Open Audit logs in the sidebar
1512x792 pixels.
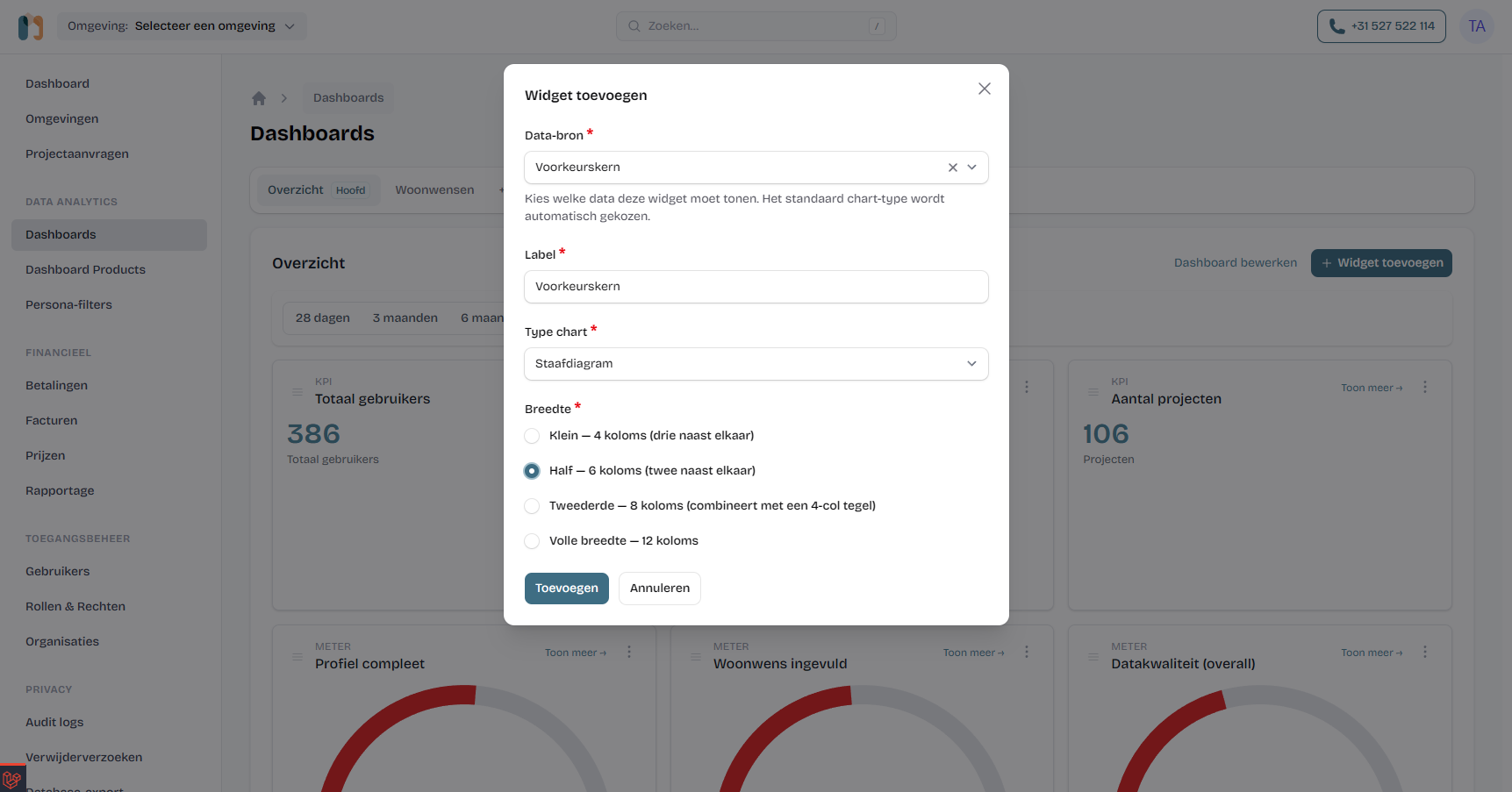pyautogui.click(x=54, y=723)
